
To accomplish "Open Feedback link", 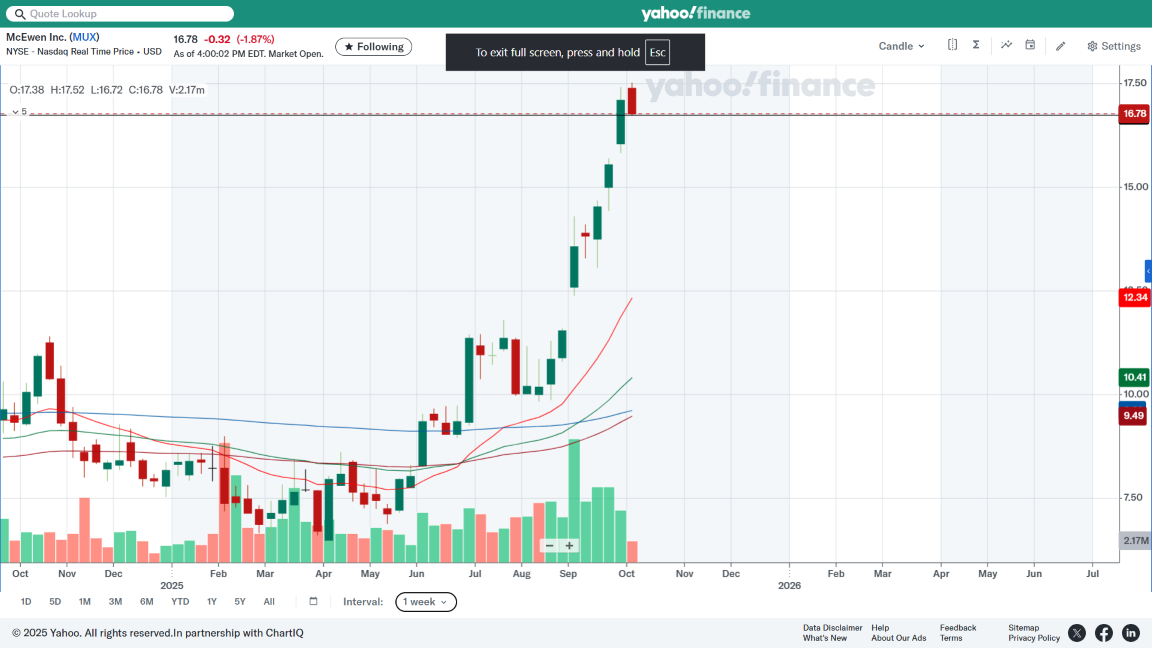I will [x=958, y=627].
